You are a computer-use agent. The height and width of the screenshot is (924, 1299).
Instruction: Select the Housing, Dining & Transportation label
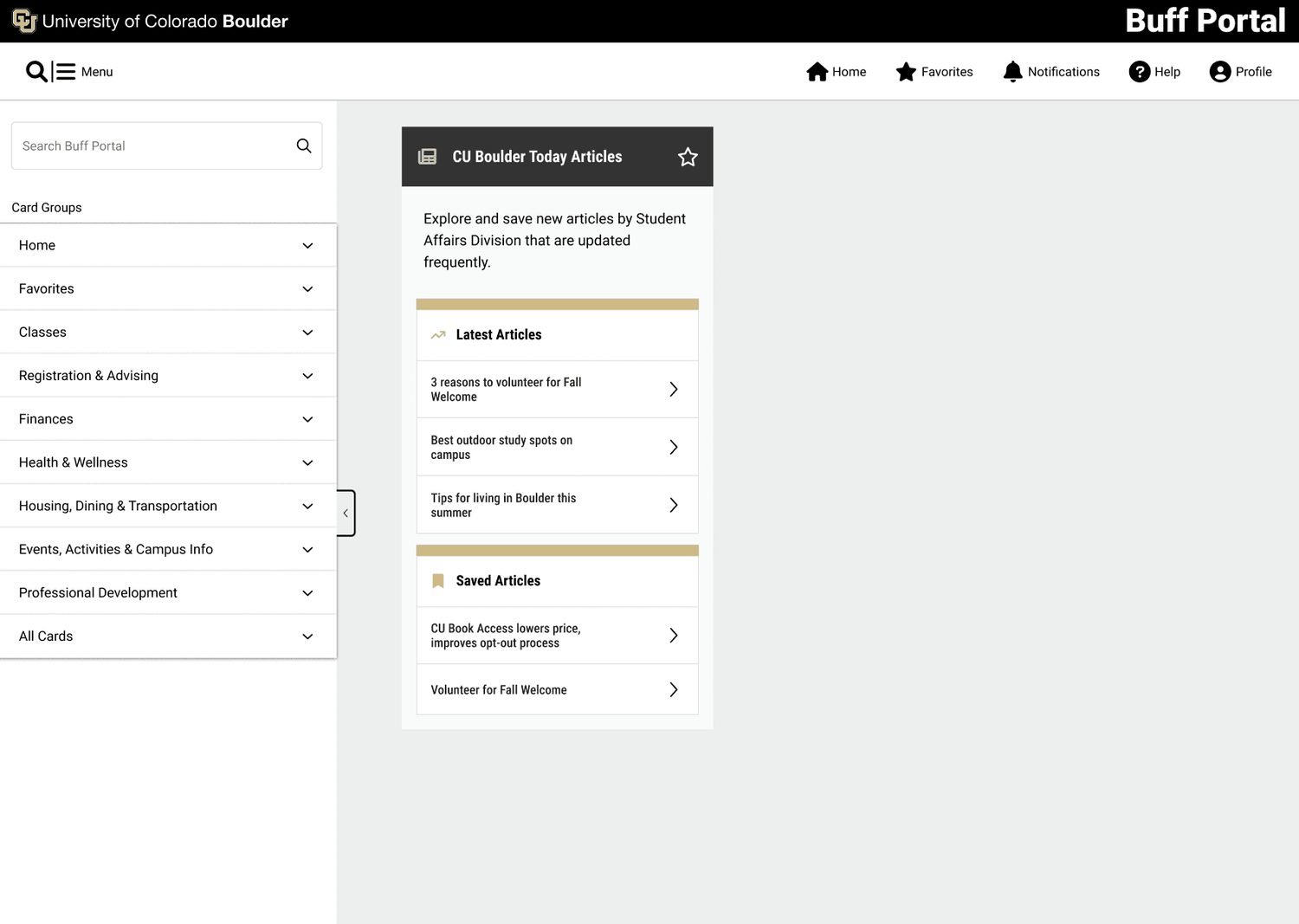(x=118, y=506)
